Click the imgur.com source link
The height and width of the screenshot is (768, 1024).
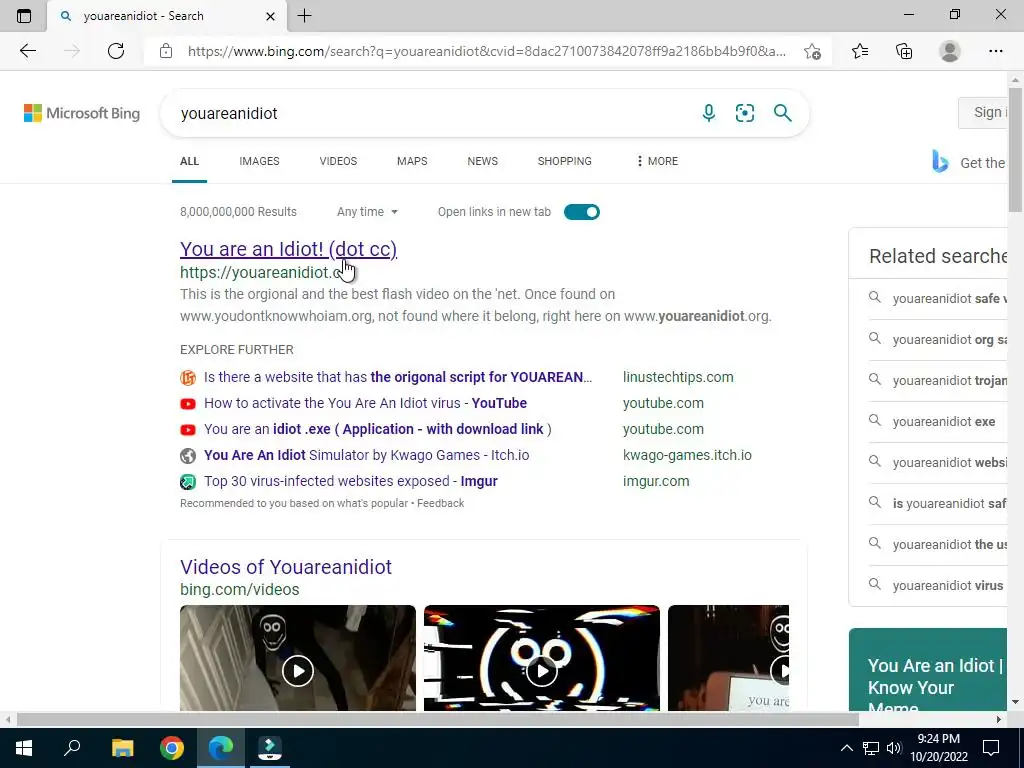tap(656, 481)
